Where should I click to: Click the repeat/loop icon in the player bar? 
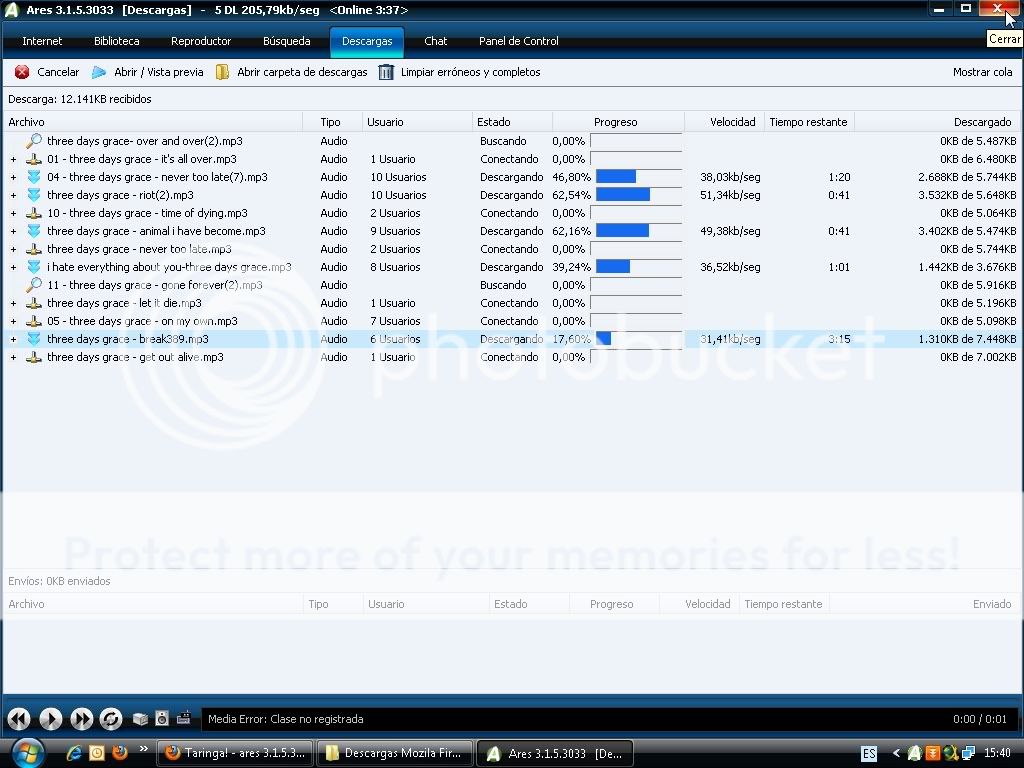pyautogui.click(x=111, y=719)
